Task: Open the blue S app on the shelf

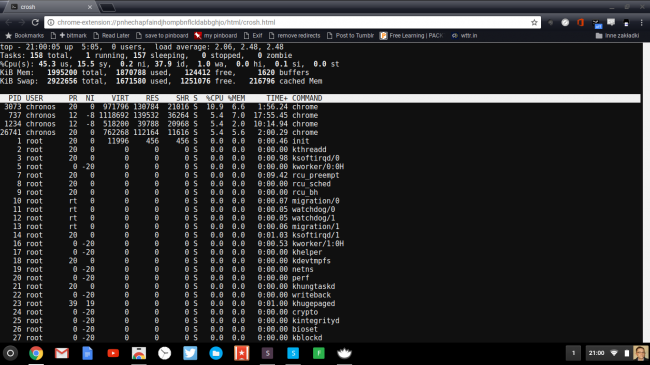Action: pos(293,353)
